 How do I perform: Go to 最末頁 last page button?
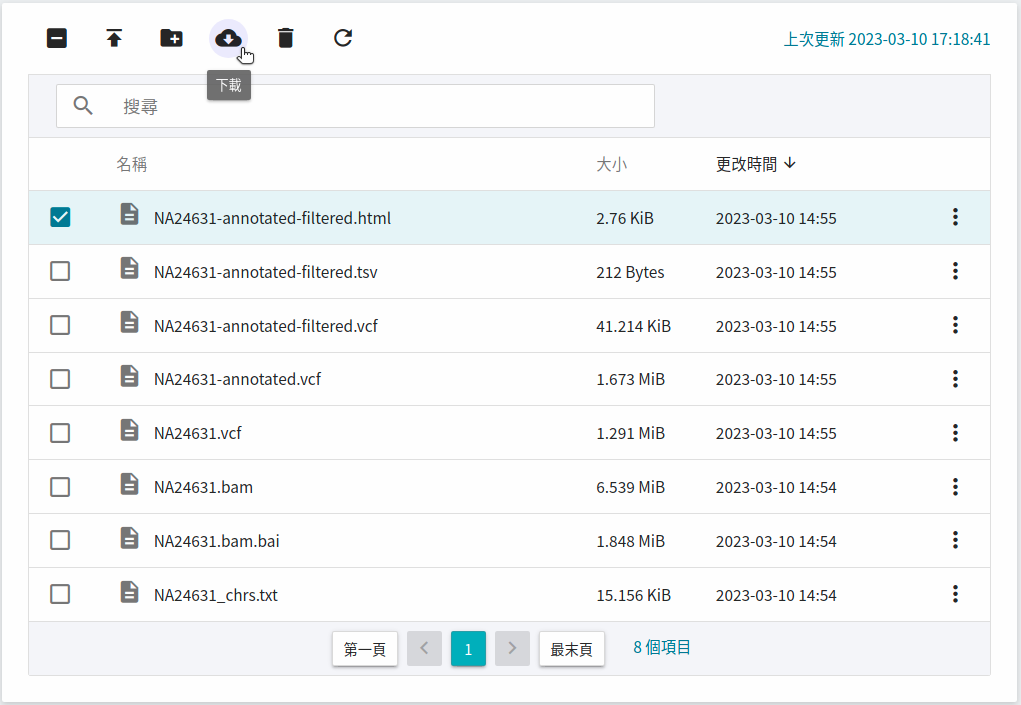pyautogui.click(x=572, y=648)
